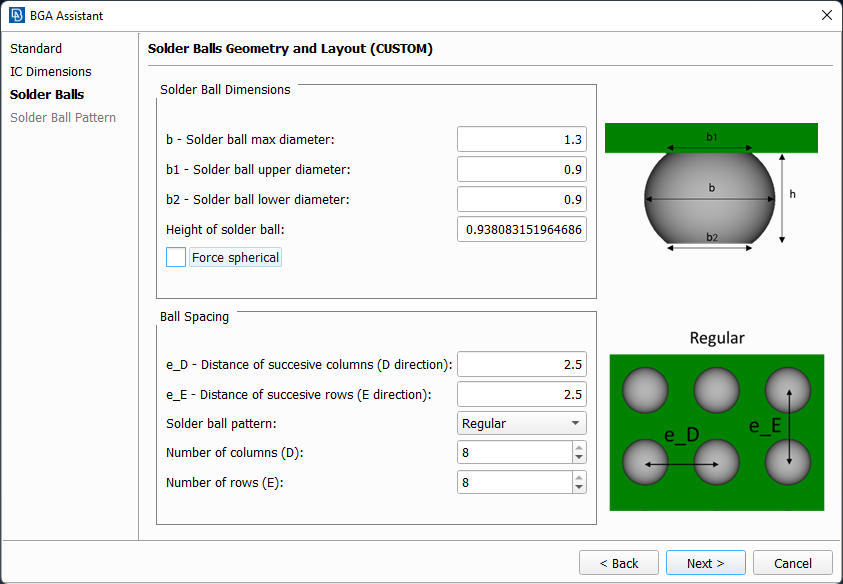Open the Standard page in sidebar

coord(36,48)
